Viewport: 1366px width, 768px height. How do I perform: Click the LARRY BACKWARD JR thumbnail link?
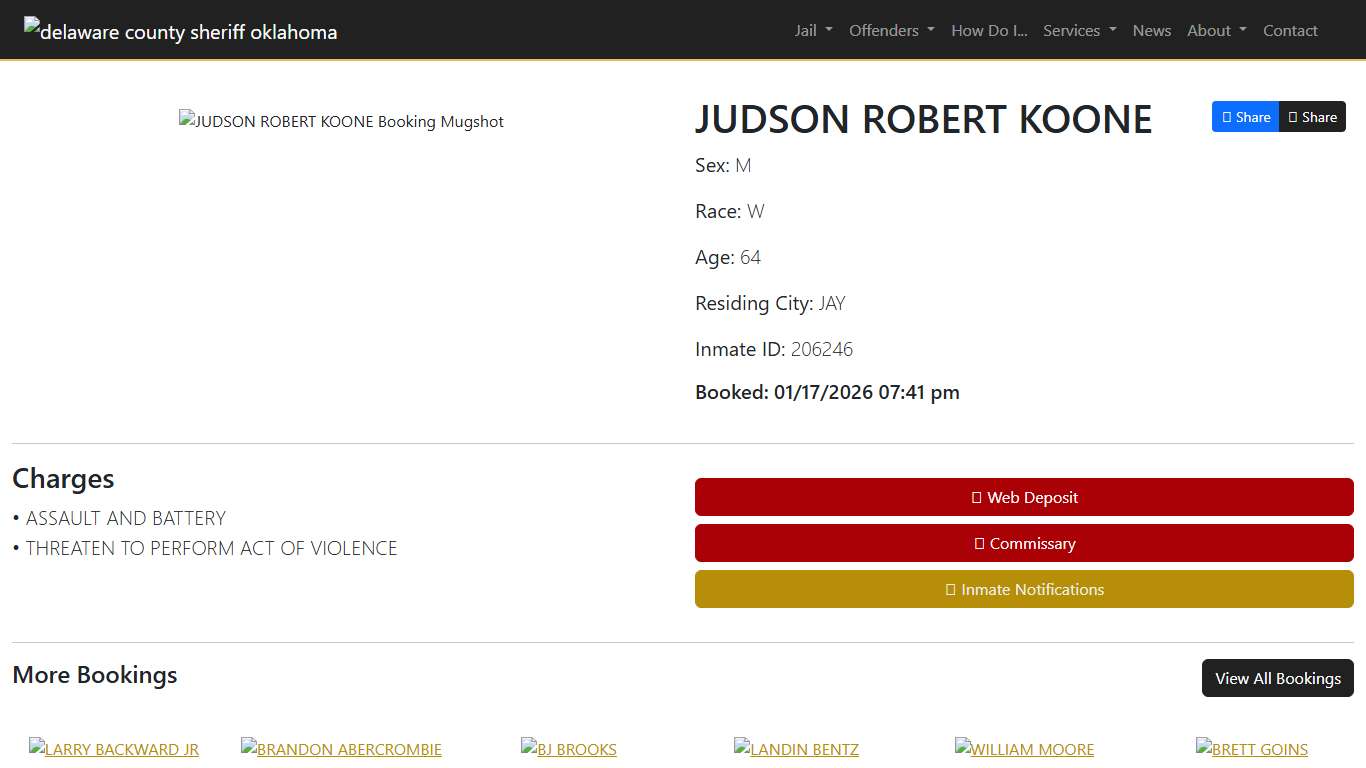[114, 749]
